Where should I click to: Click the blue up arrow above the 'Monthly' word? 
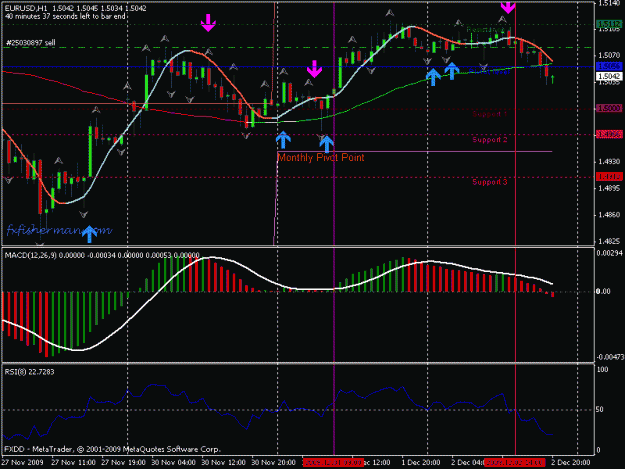tap(283, 140)
